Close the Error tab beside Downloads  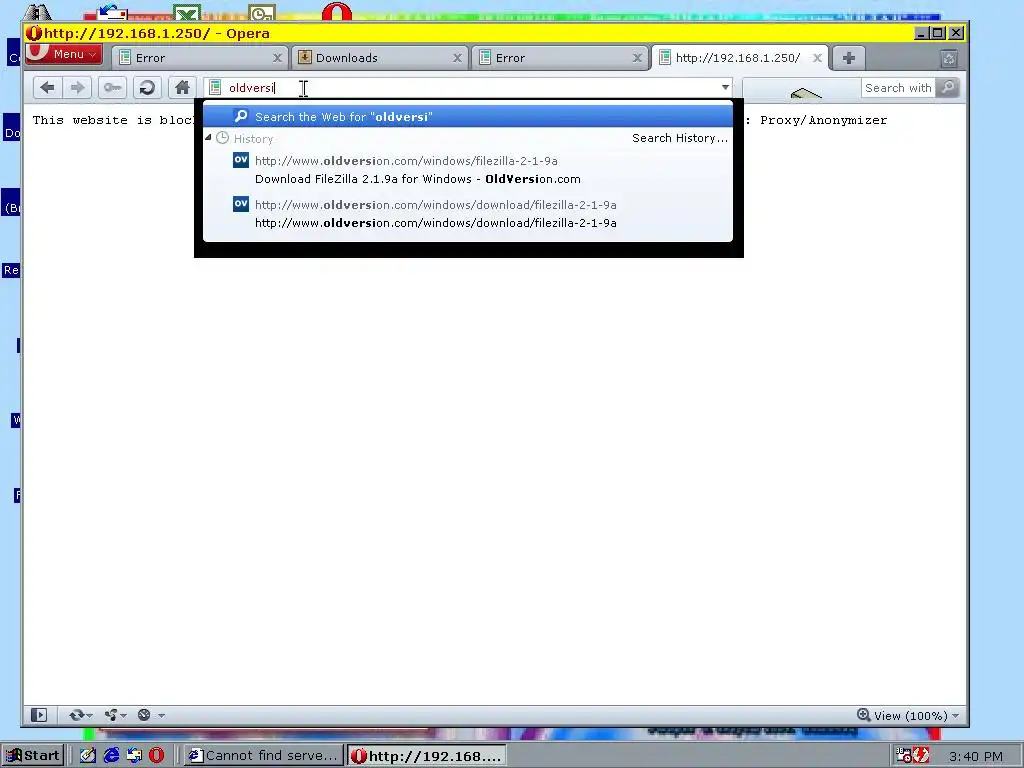coord(637,58)
